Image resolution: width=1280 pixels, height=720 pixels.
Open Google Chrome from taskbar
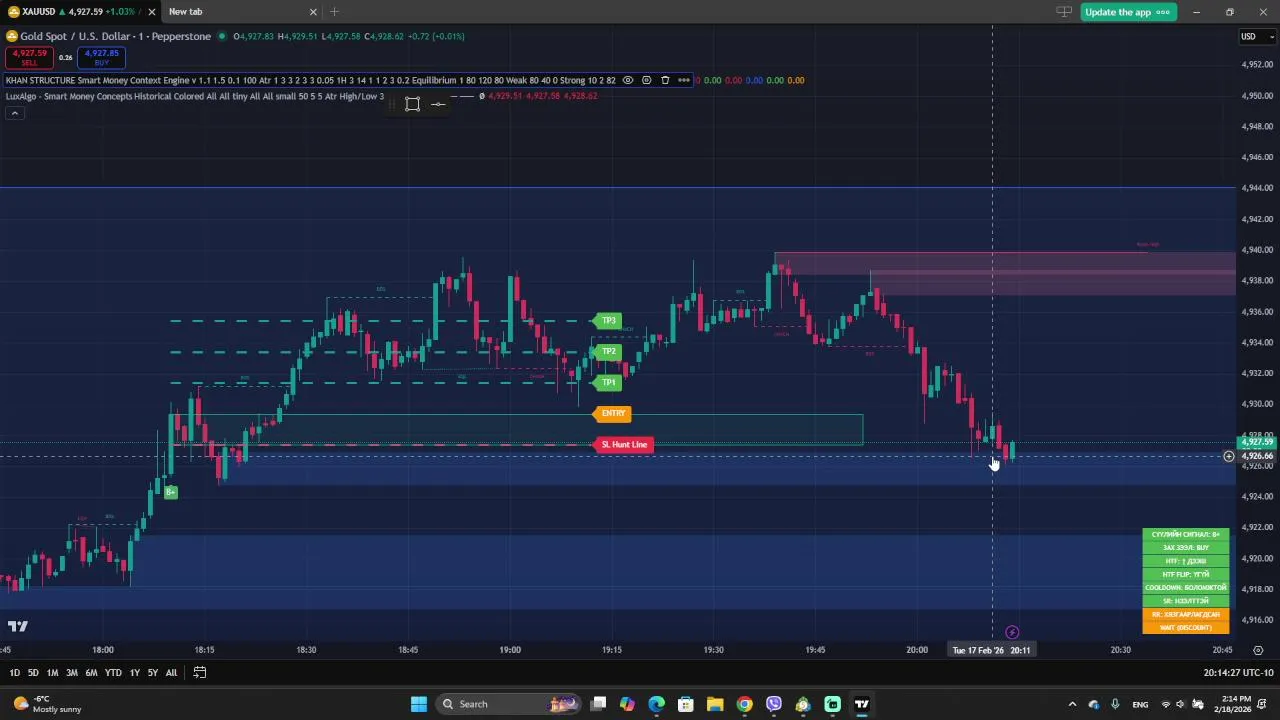point(744,704)
